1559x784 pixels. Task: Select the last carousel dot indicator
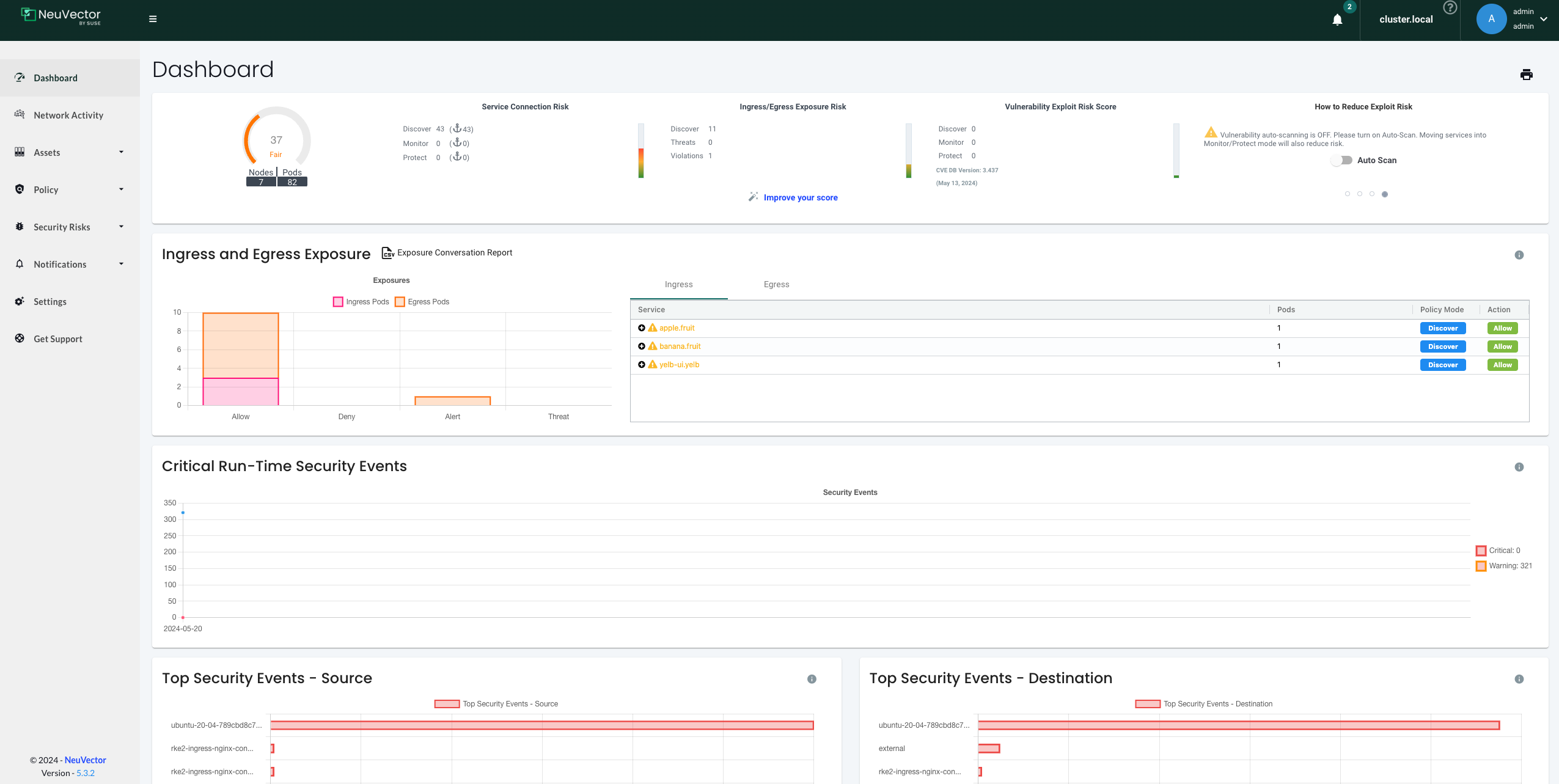coord(1386,194)
